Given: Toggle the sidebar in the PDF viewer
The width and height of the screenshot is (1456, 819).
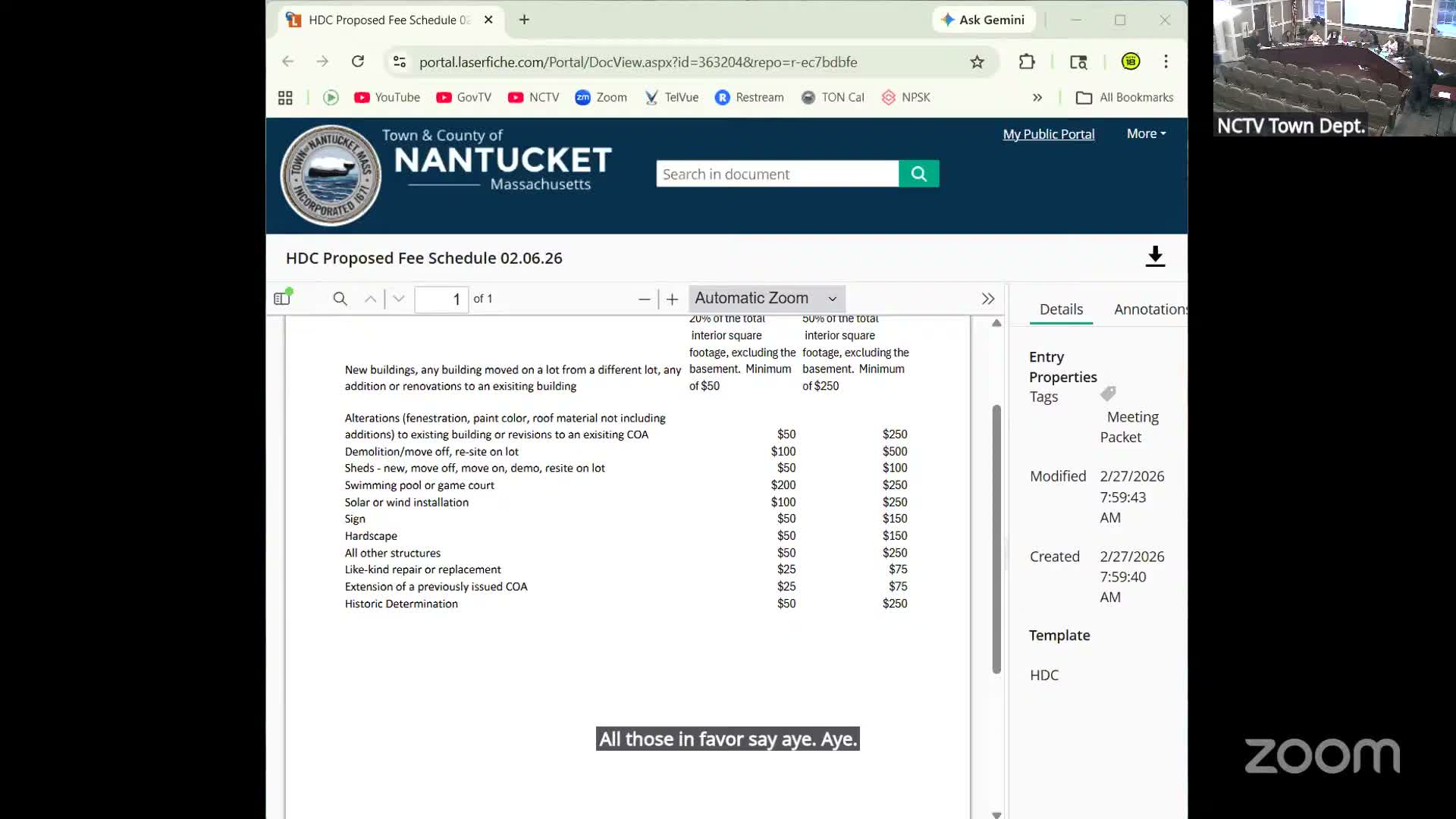Looking at the screenshot, I should click(281, 298).
